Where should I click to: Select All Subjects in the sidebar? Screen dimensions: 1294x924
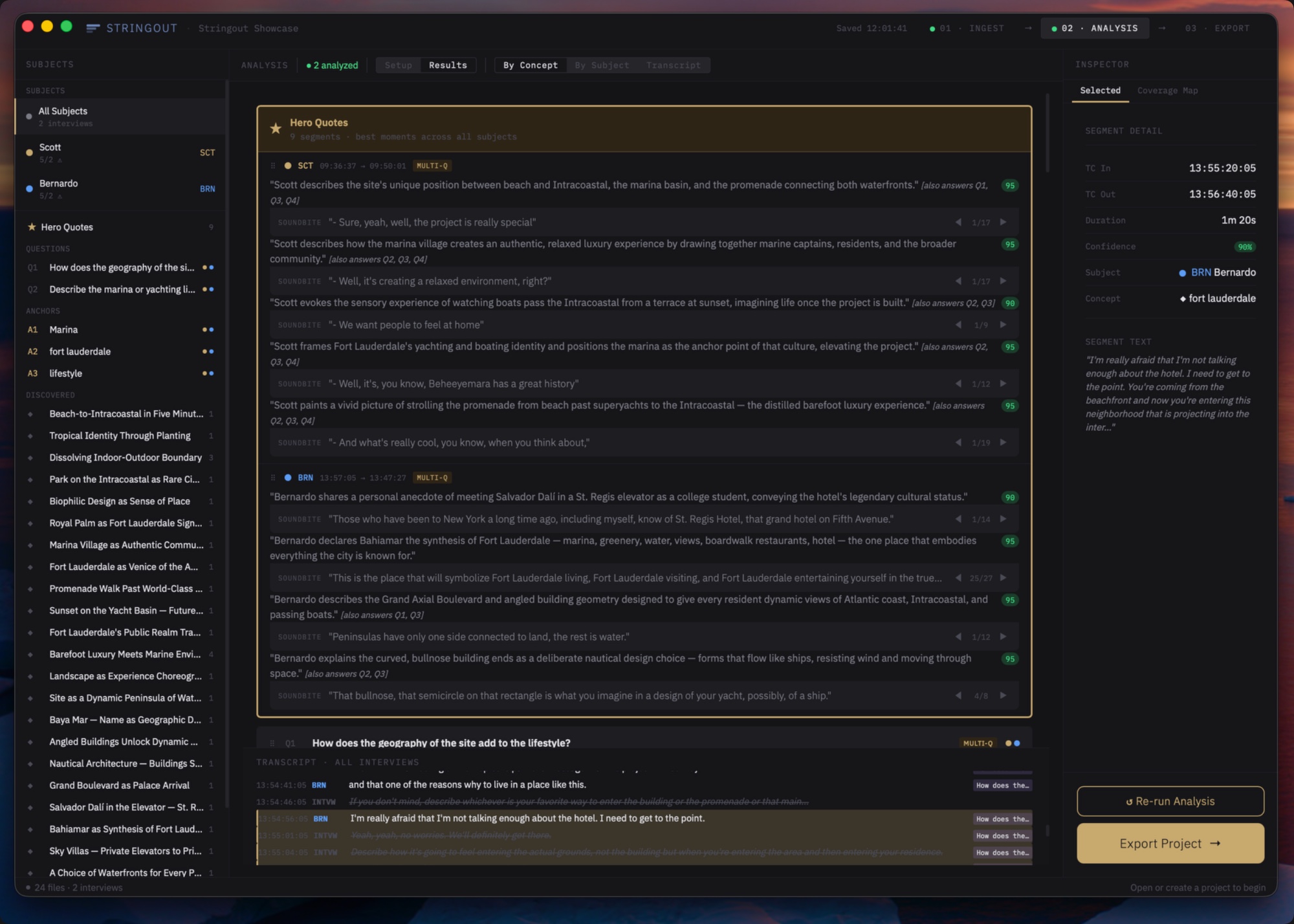pos(121,116)
